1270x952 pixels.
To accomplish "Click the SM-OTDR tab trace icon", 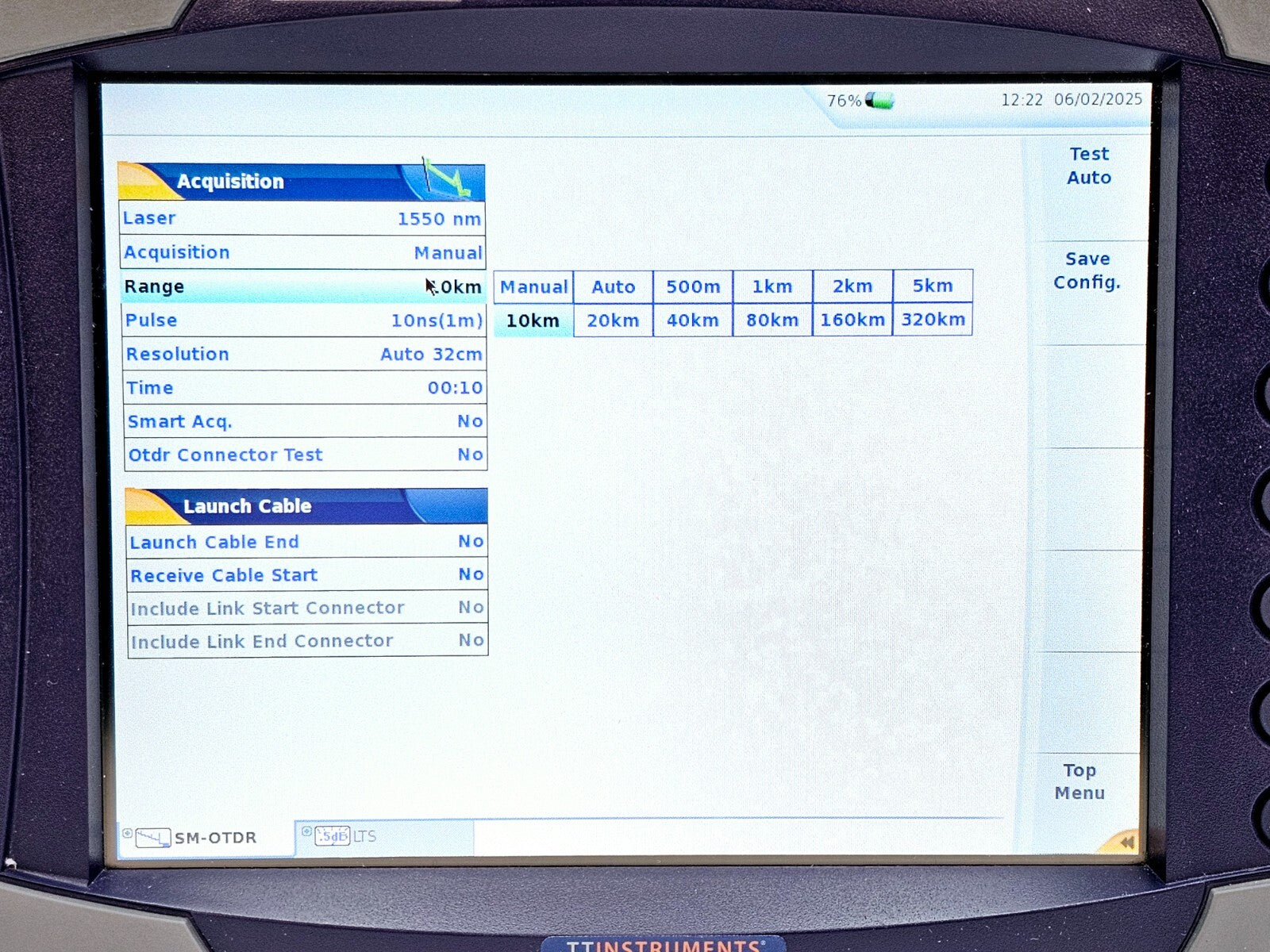I will tap(152, 838).
